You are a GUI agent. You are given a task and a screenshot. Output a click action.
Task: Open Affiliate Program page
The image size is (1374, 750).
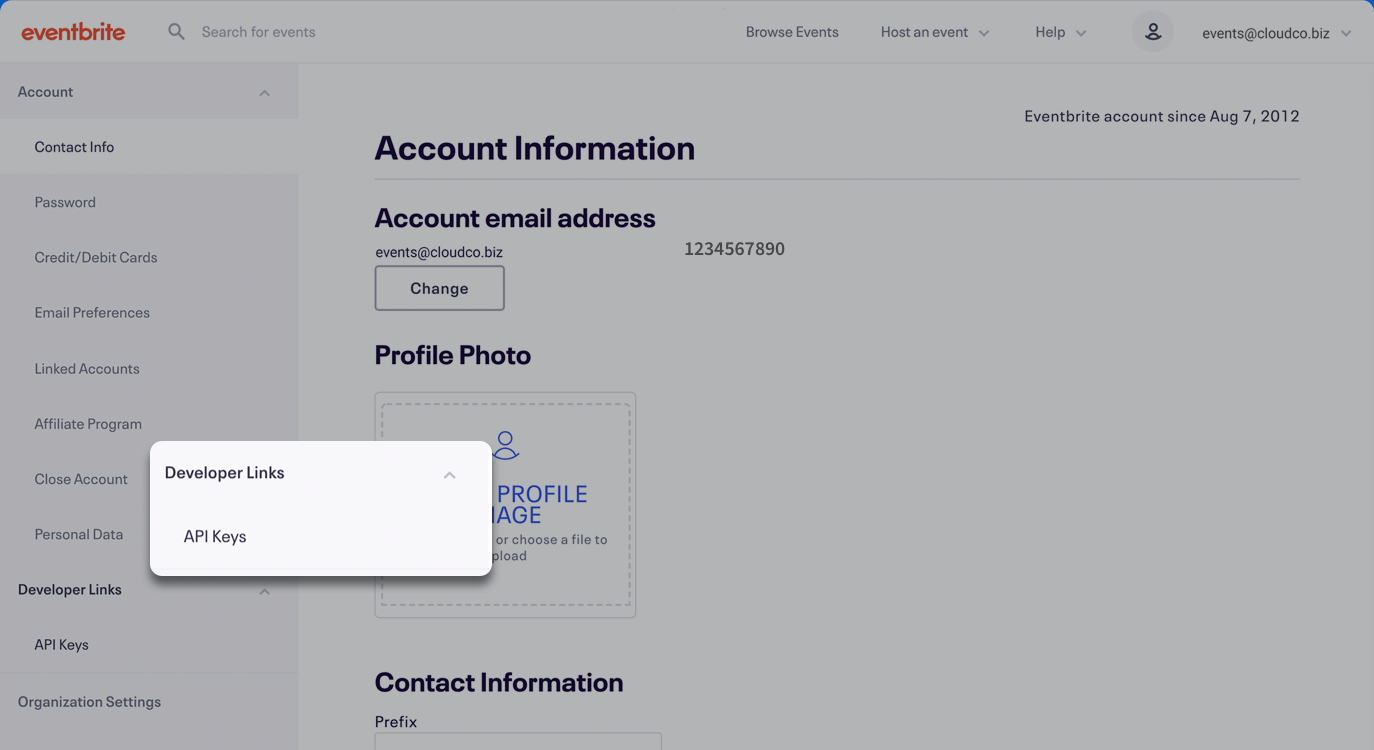[x=88, y=423]
